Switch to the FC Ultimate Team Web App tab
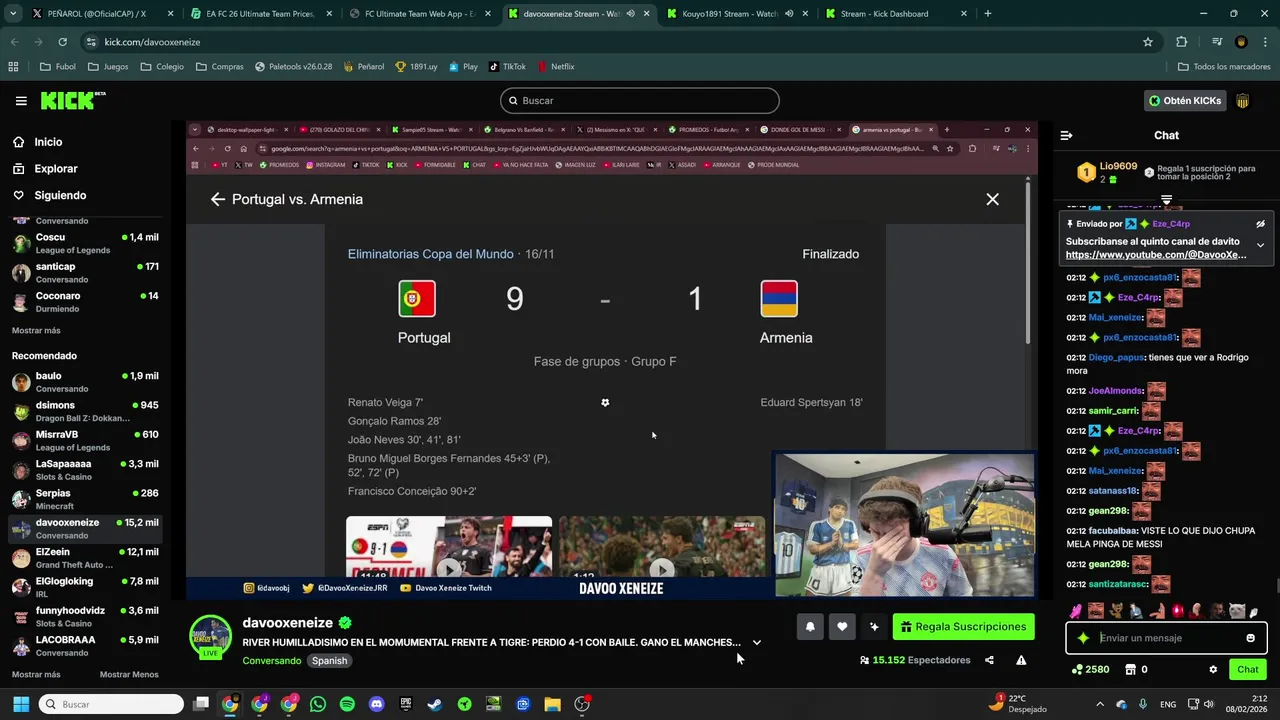This screenshot has width=1280, height=720. (419, 14)
